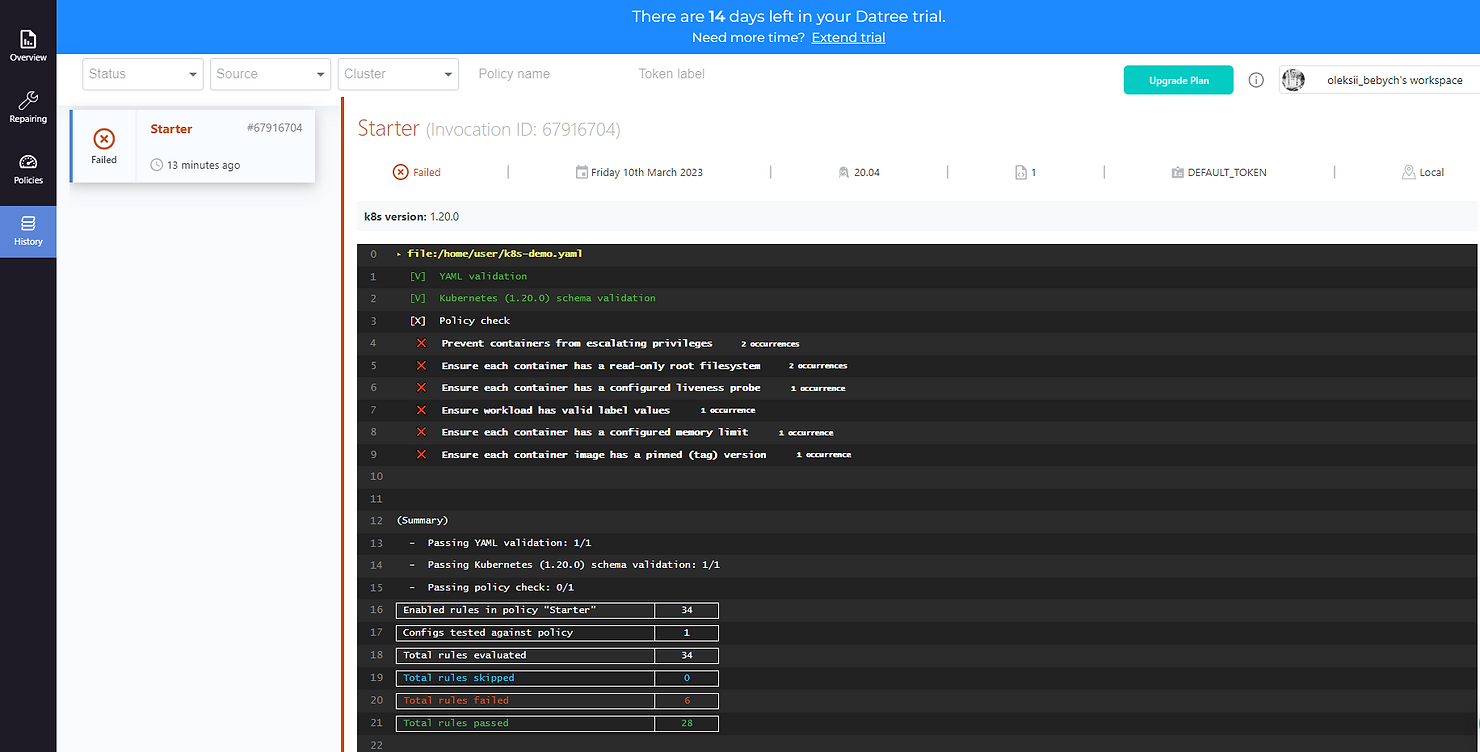Click the Upgrade Plan button

[x=1178, y=80]
